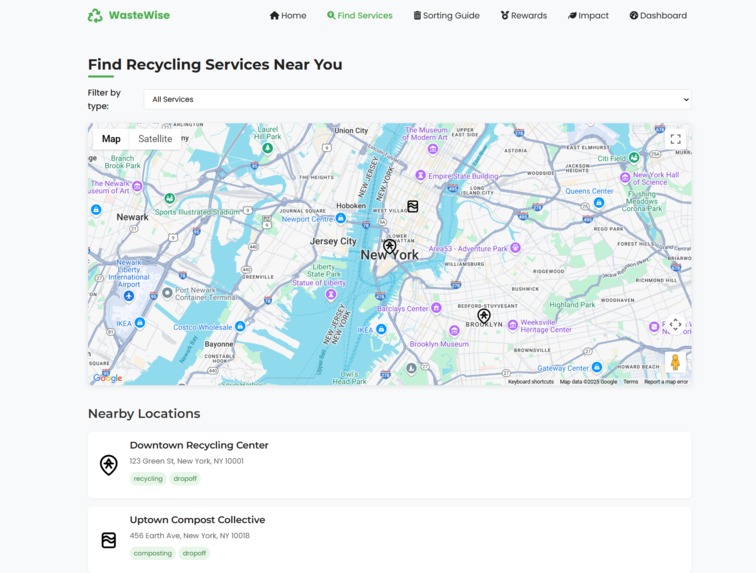Open the Google logo on the map

(x=108, y=378)
